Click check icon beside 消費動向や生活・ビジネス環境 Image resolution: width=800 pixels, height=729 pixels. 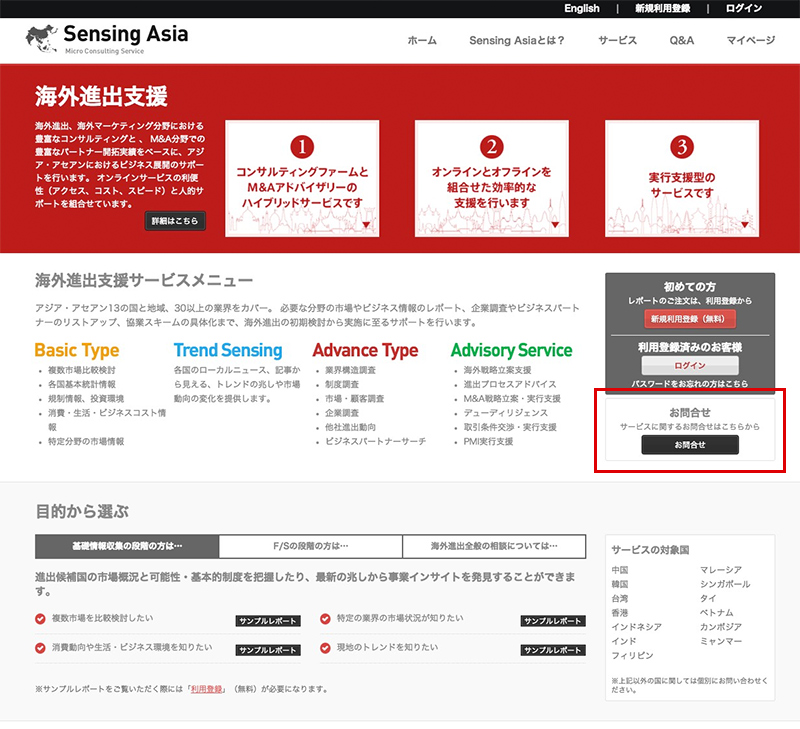pyautogui.click(x=40, y=648)
